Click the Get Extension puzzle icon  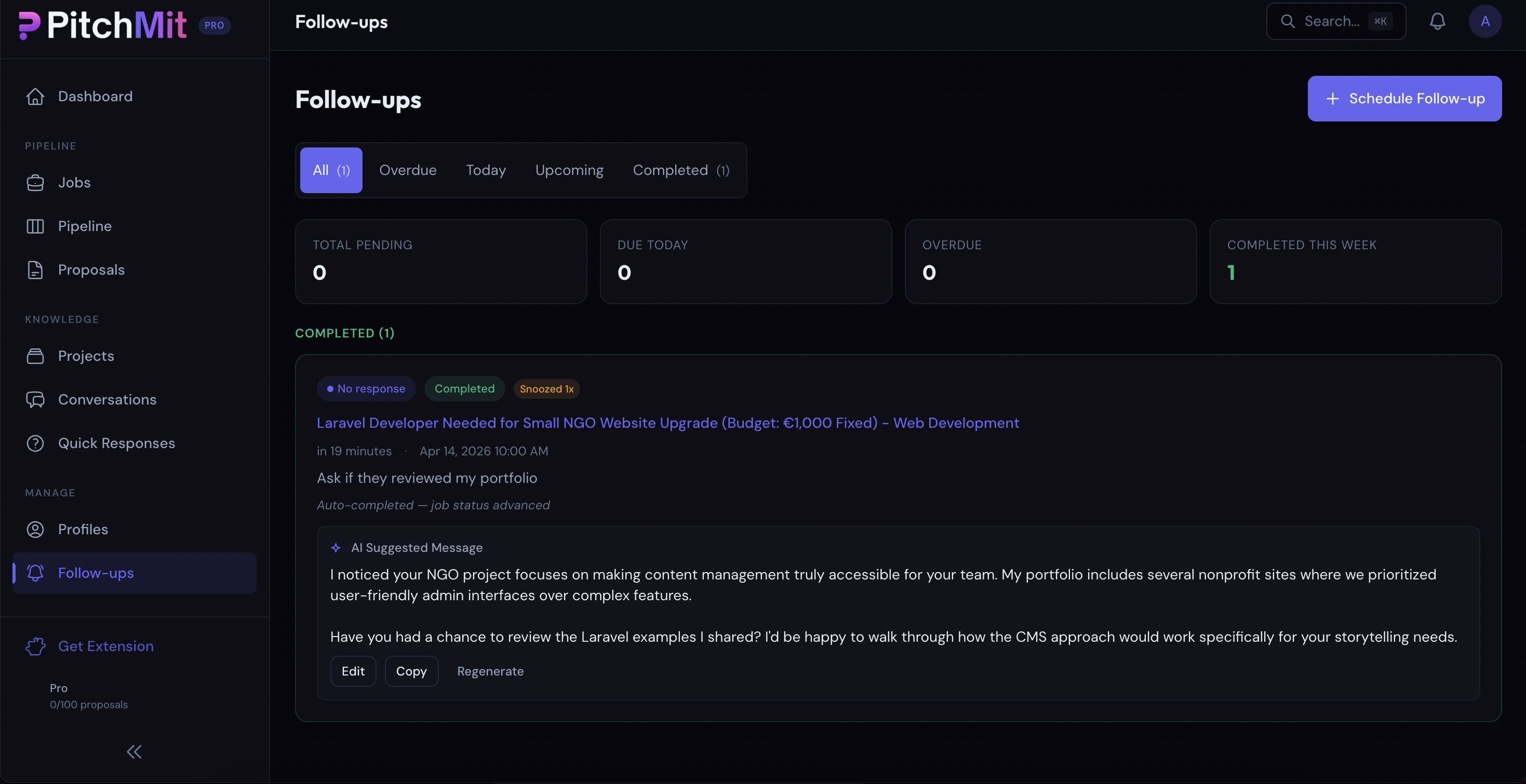coord(35,646)
